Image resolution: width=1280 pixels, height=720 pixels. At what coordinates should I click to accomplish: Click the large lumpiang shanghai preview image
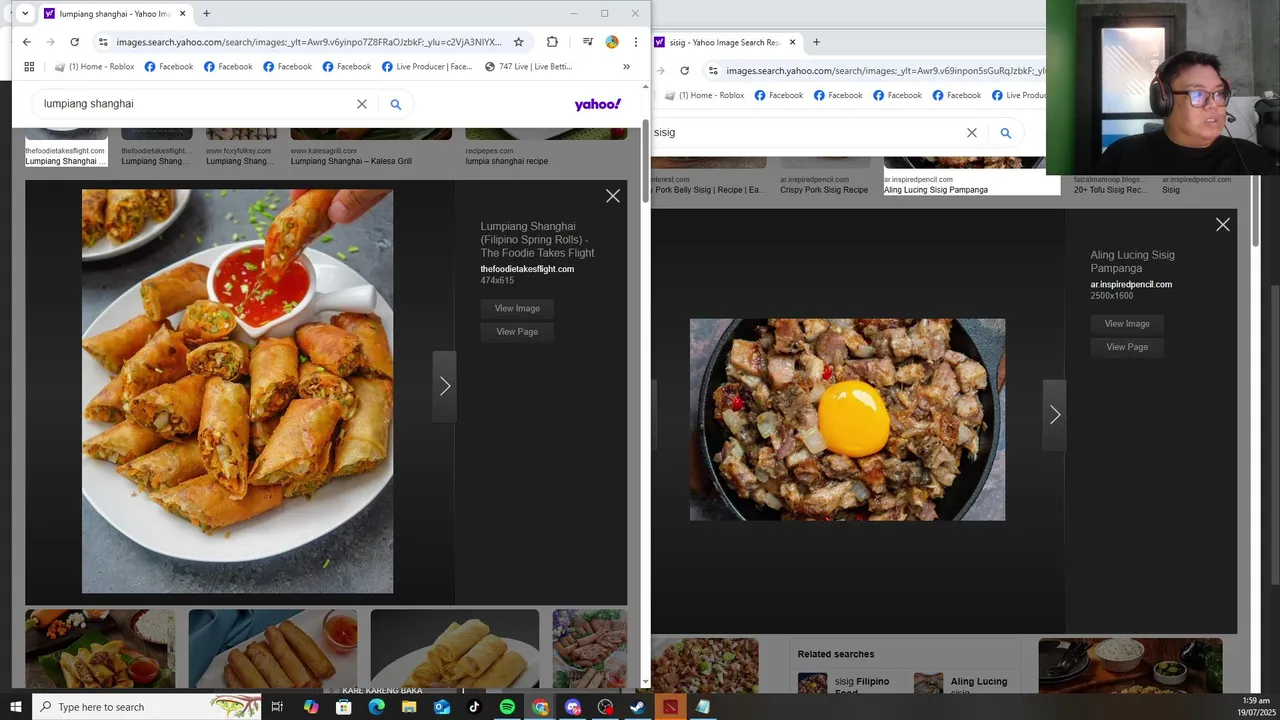click(237, 392)
